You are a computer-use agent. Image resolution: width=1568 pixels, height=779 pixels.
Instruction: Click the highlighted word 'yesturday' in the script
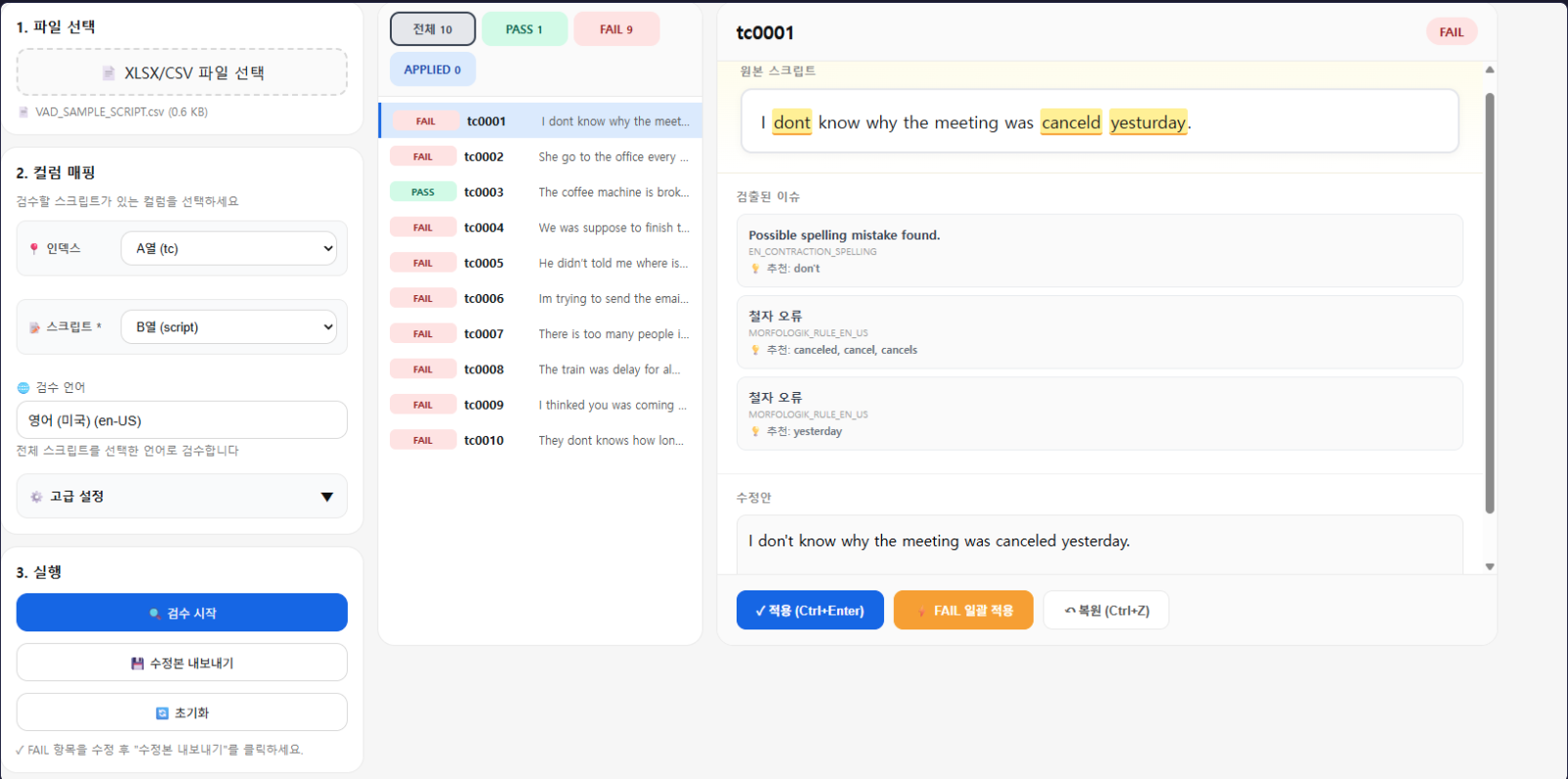point(1148,122)
